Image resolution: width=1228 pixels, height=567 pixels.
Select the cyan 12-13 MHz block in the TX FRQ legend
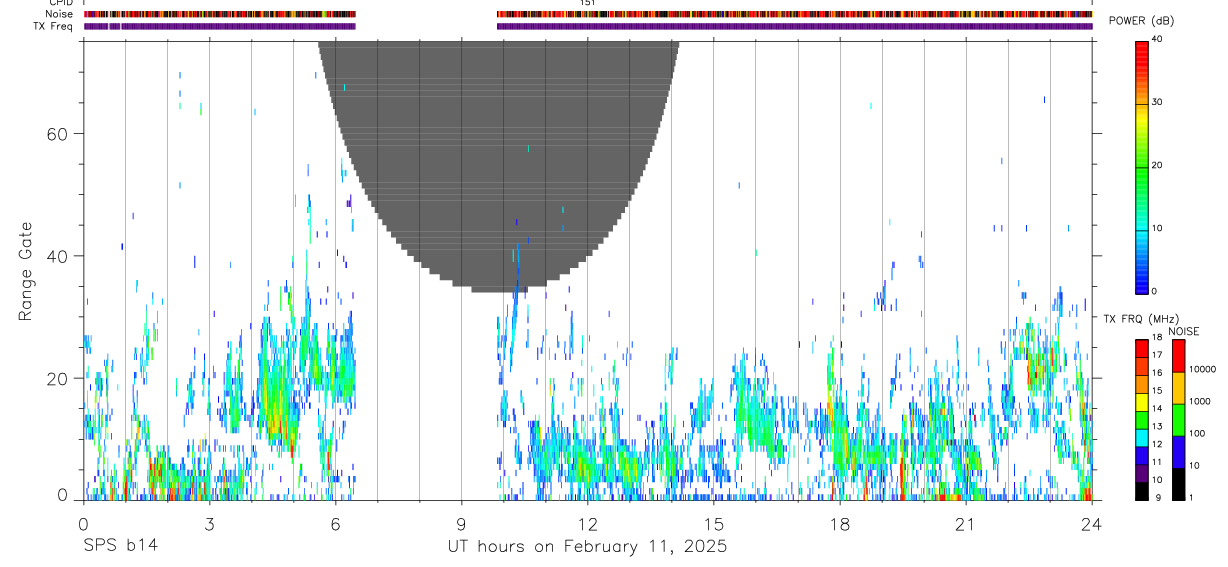(1141, 436)
